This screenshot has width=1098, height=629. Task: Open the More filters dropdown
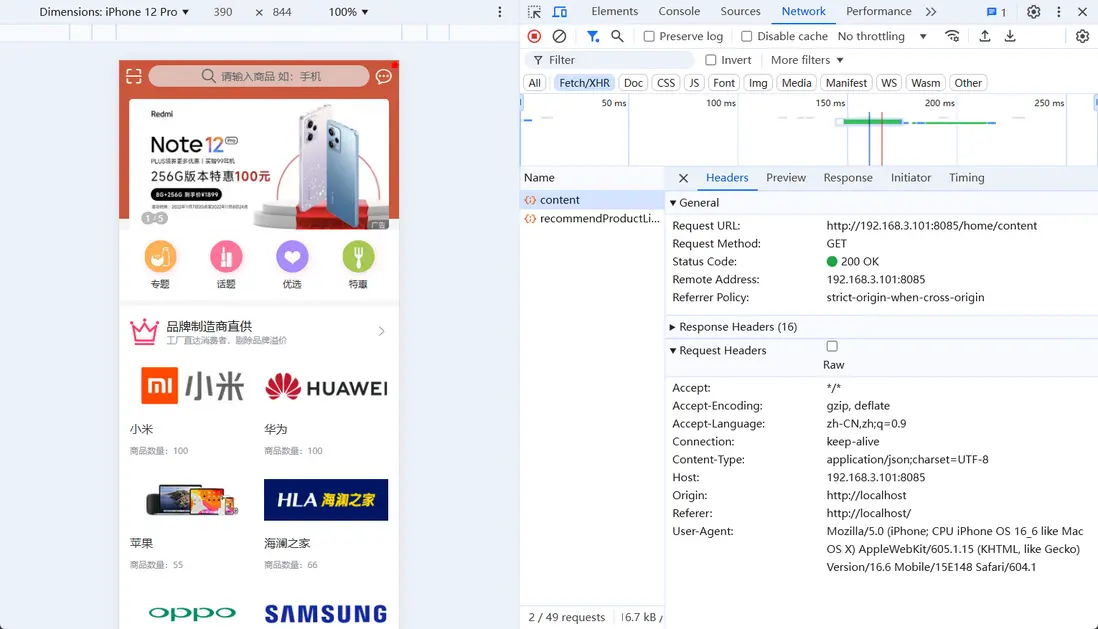click(807, 60)
